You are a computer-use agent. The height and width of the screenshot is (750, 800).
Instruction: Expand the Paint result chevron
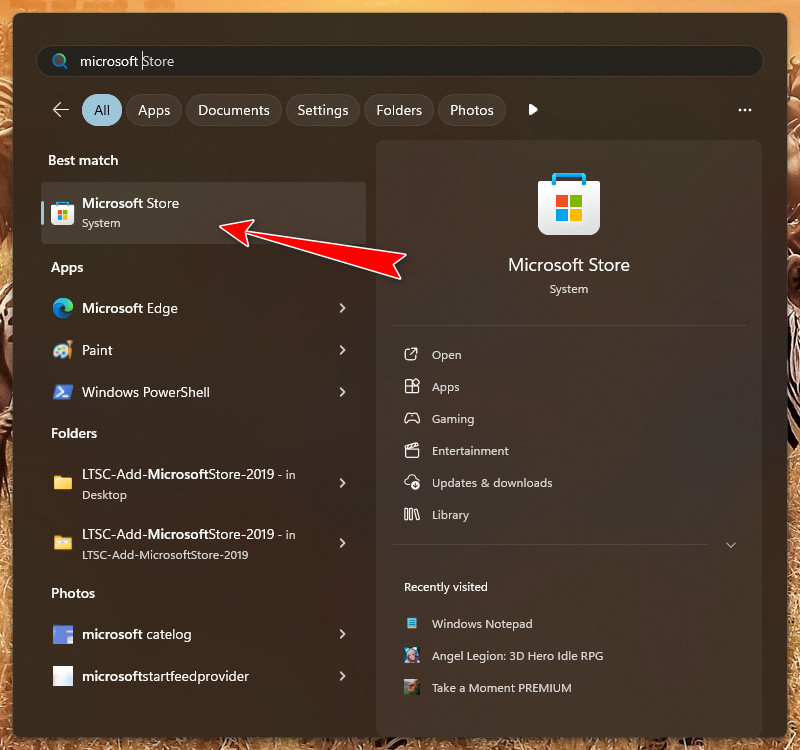point(342,350)
